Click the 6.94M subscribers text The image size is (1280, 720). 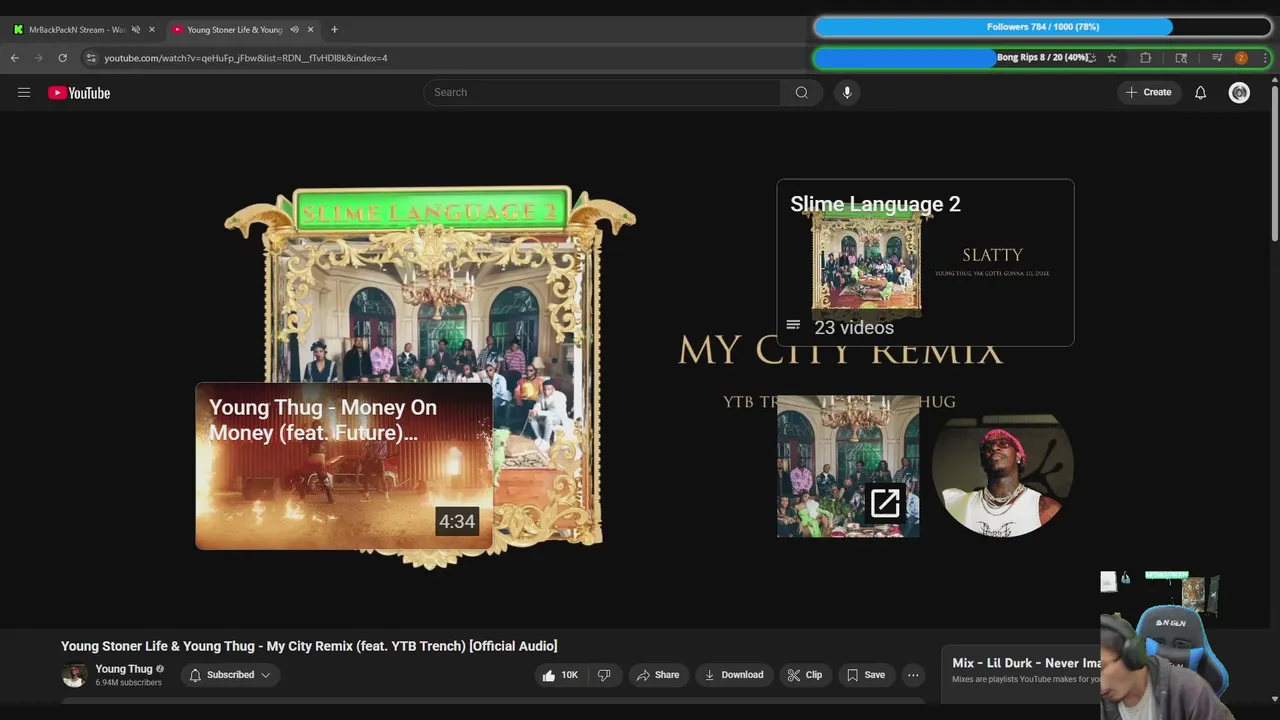pos(129,683)
